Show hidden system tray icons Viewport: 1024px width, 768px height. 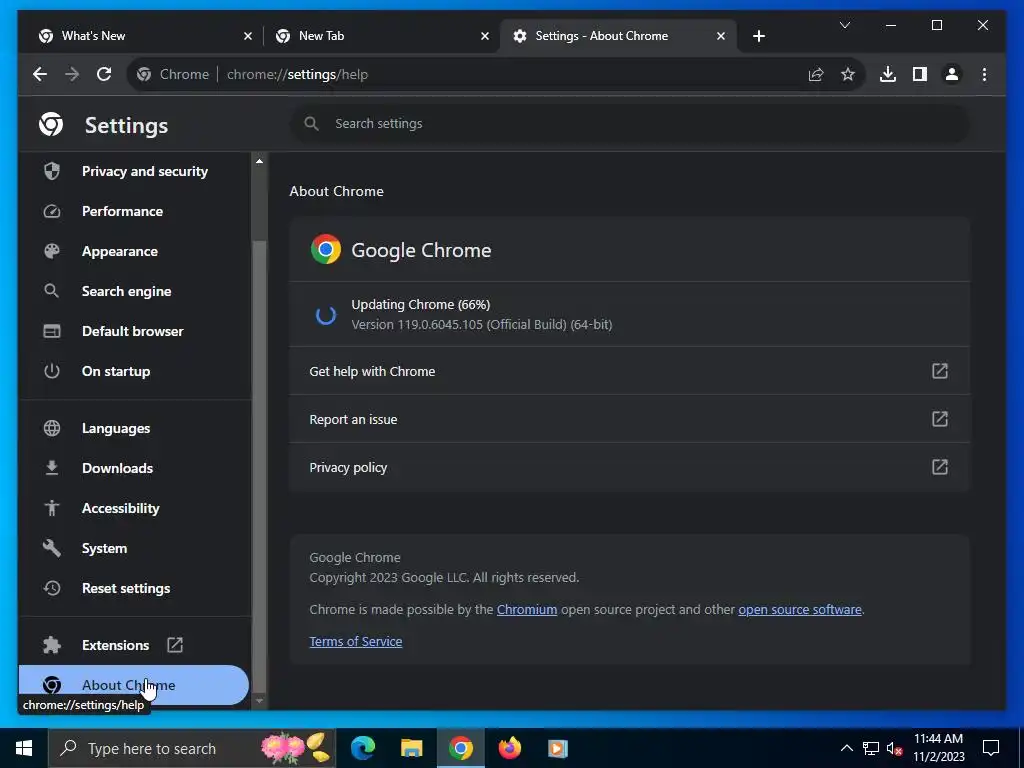pos(846,748)
